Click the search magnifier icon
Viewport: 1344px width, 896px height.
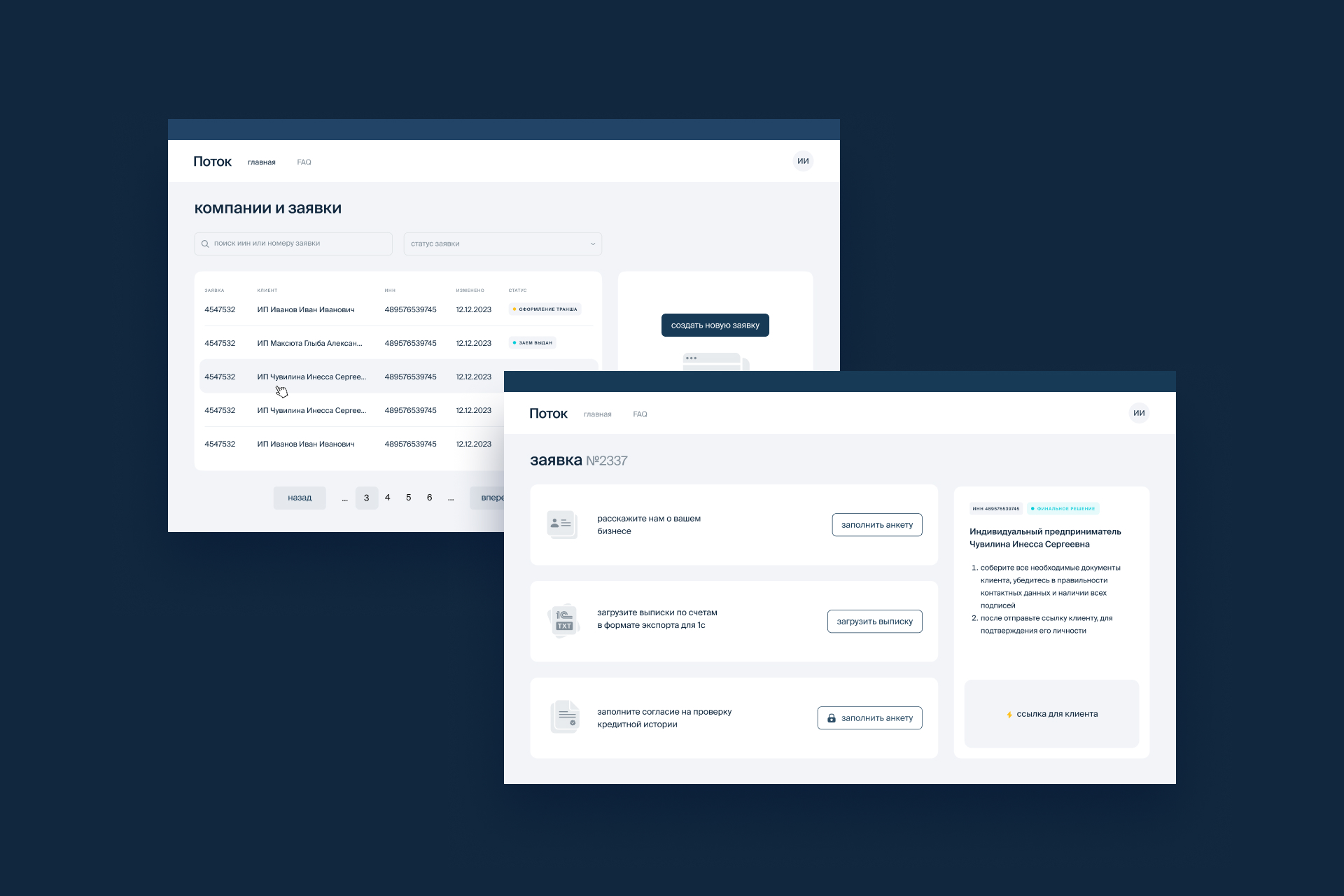coord(205,244)
